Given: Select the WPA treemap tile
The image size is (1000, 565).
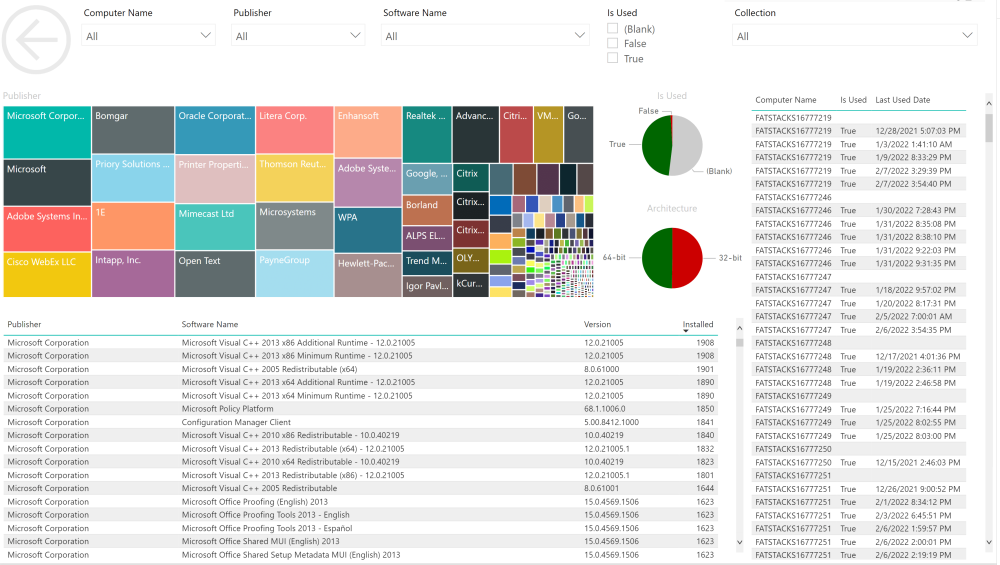Looking at the screenshot, I should (x=368, y=230).
